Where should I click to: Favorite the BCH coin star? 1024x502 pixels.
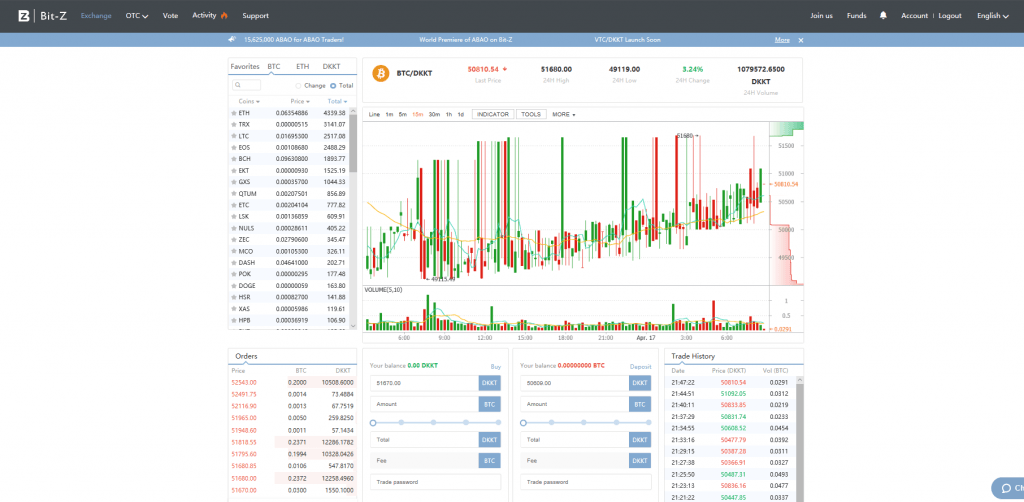pyautogui.click(x=233, y=159)
